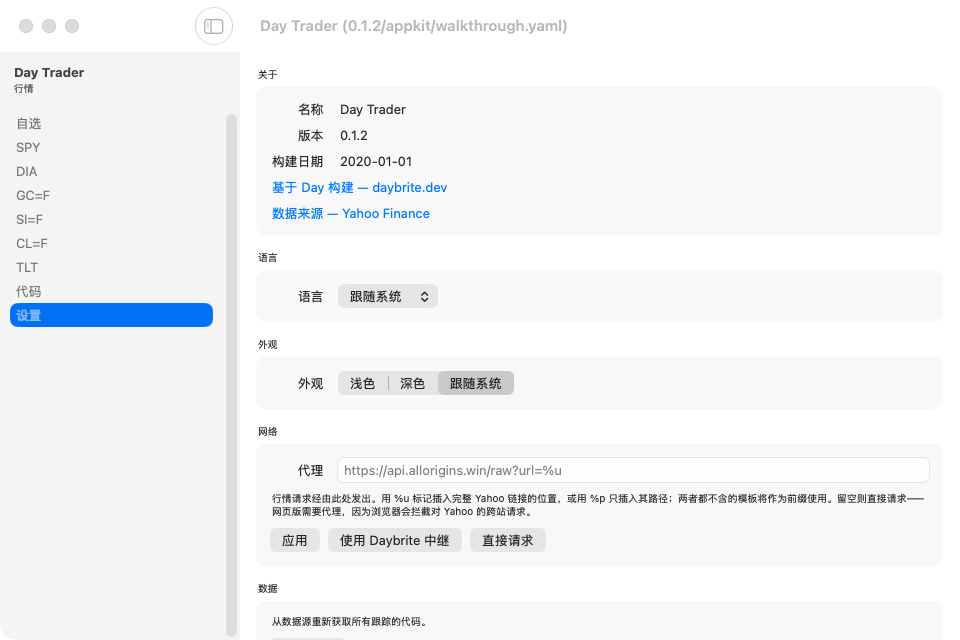
Task: Click the proxy help text starting 行情请求经由此处发出
Action: (598, 505)
